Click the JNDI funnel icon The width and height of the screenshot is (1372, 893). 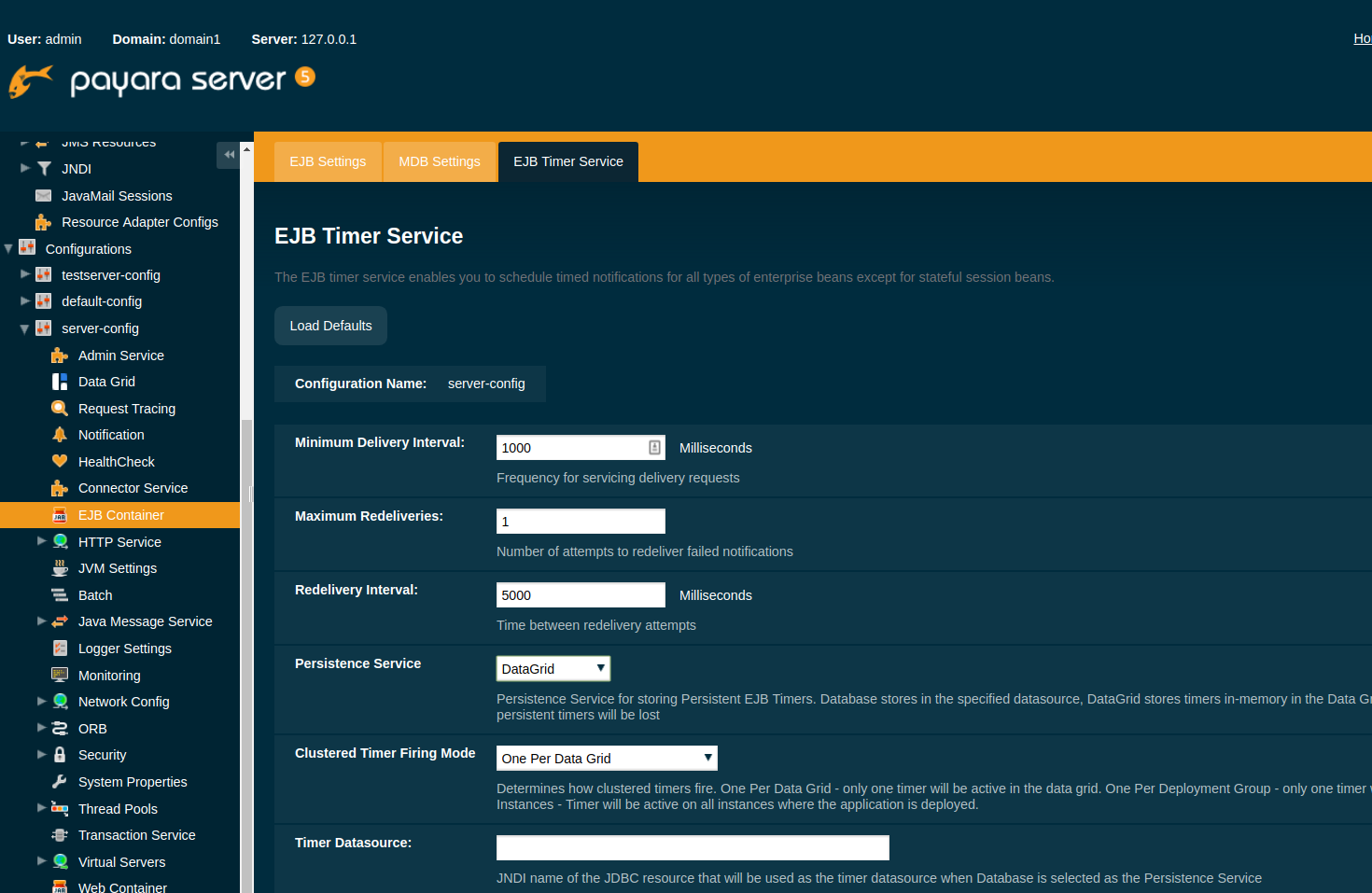click(x=44, y=169)
